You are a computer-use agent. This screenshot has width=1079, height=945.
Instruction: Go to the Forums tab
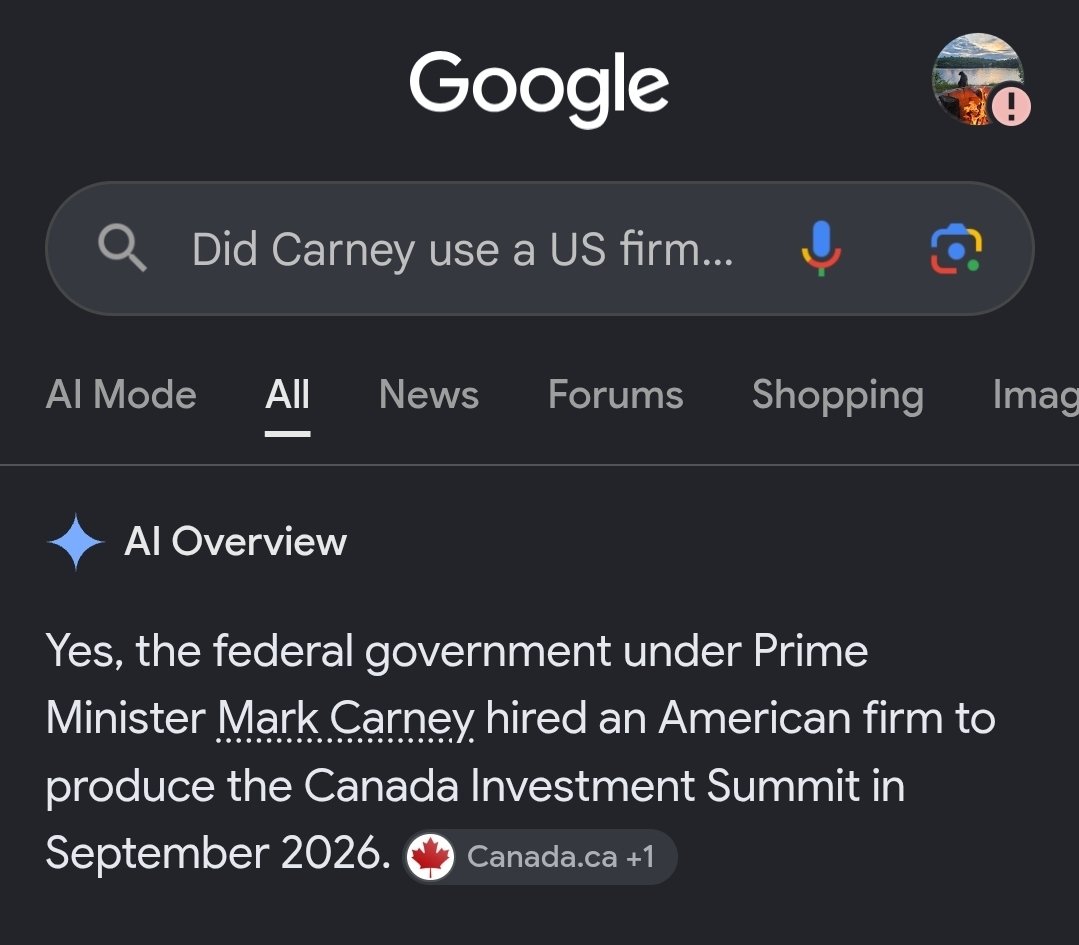point(616,395)
